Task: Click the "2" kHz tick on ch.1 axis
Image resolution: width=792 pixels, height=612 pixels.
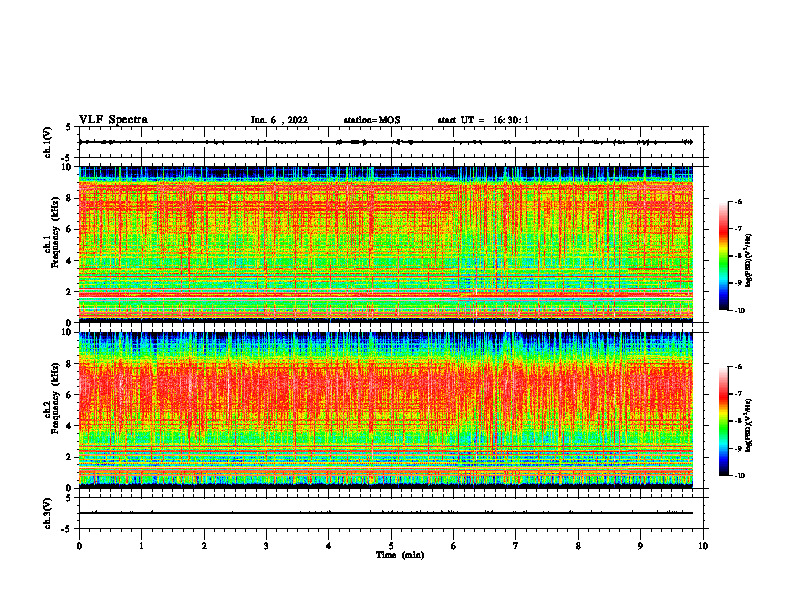Action: click(x=69, y=292)
